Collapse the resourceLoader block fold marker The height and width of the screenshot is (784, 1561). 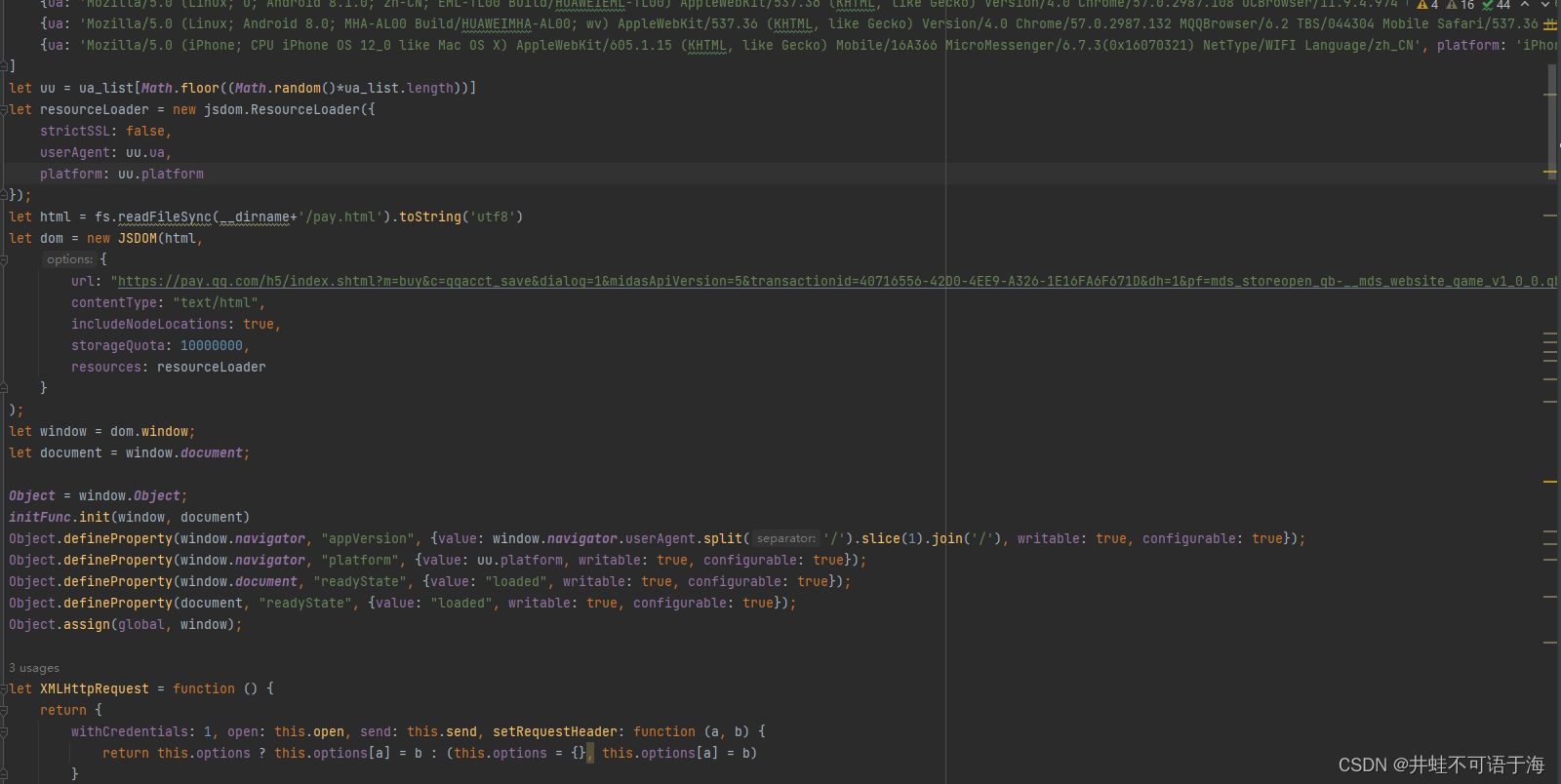(x=4, y=109)
